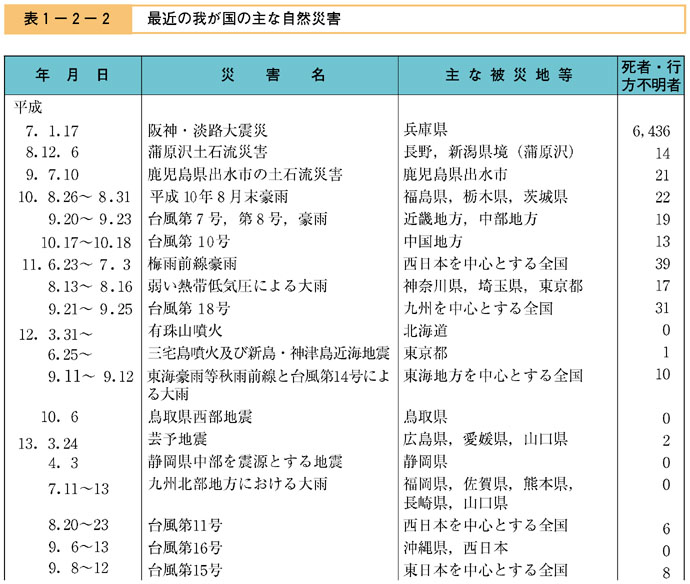The width and height of the screenshot is (690, 584).
Task: Click the 兵庫県 affected area cell
Action: pyautogui.click(x=426, y=129)
